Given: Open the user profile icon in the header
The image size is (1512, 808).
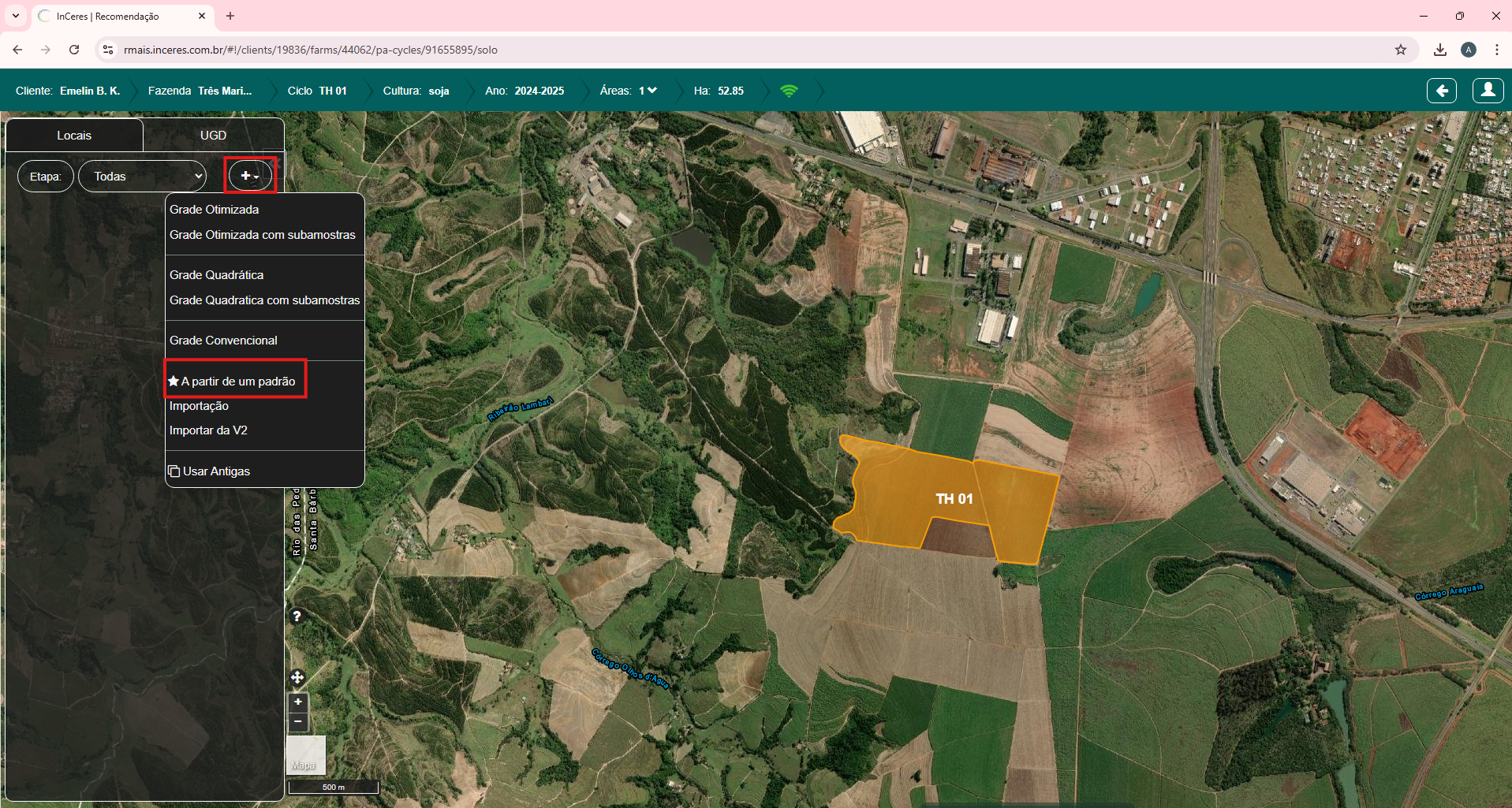Looking at the screenshot, I should click(x=1488, y=91).
